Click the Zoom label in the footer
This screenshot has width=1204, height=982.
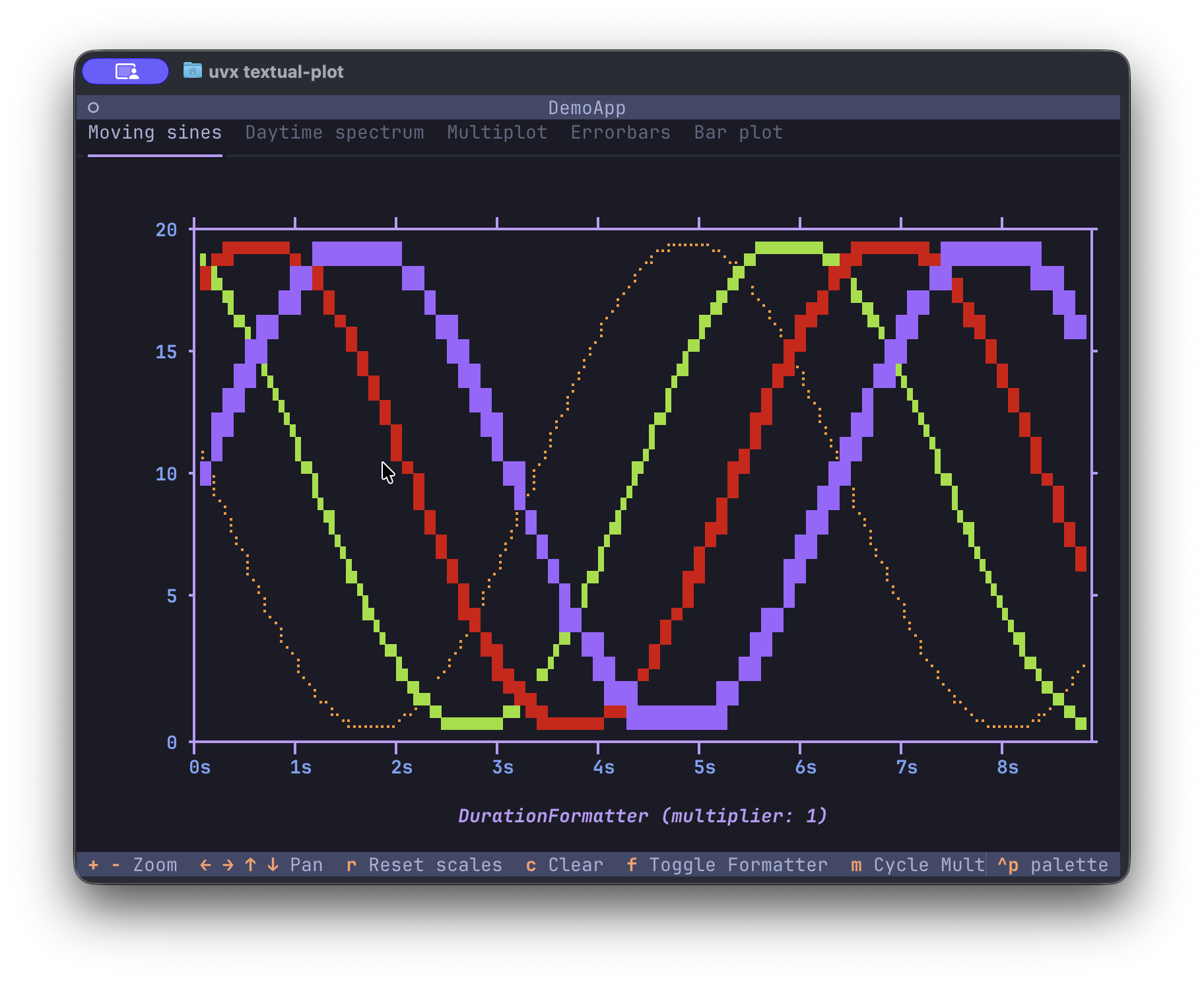pos(154,865)
